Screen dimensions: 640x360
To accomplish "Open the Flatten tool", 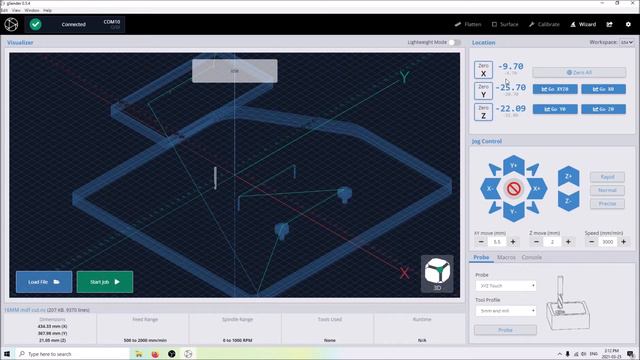I will click(468, 24).
